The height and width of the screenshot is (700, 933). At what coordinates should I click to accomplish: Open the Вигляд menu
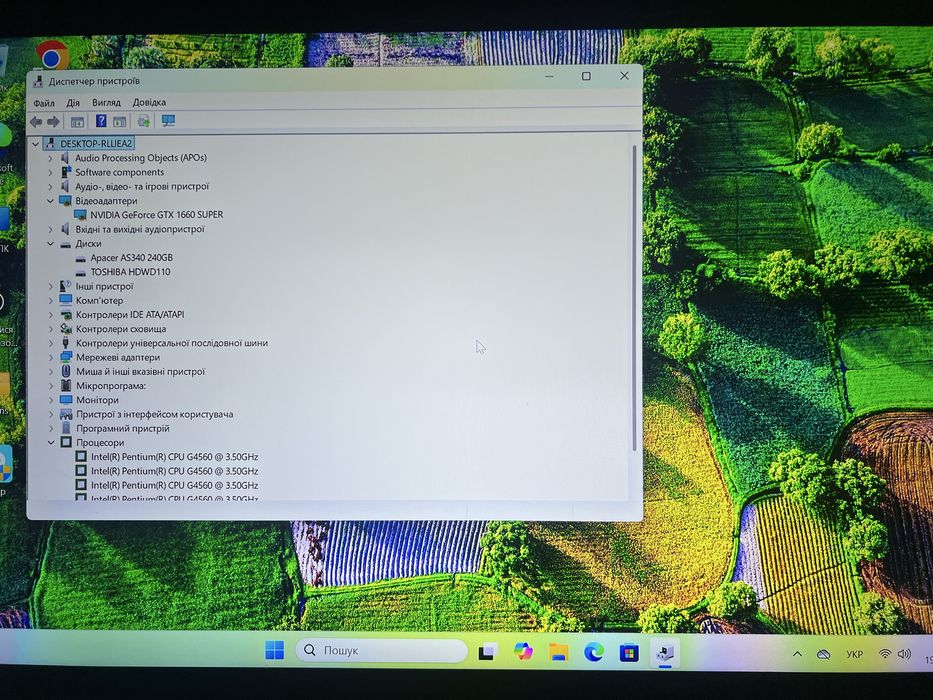pos(106,102)
